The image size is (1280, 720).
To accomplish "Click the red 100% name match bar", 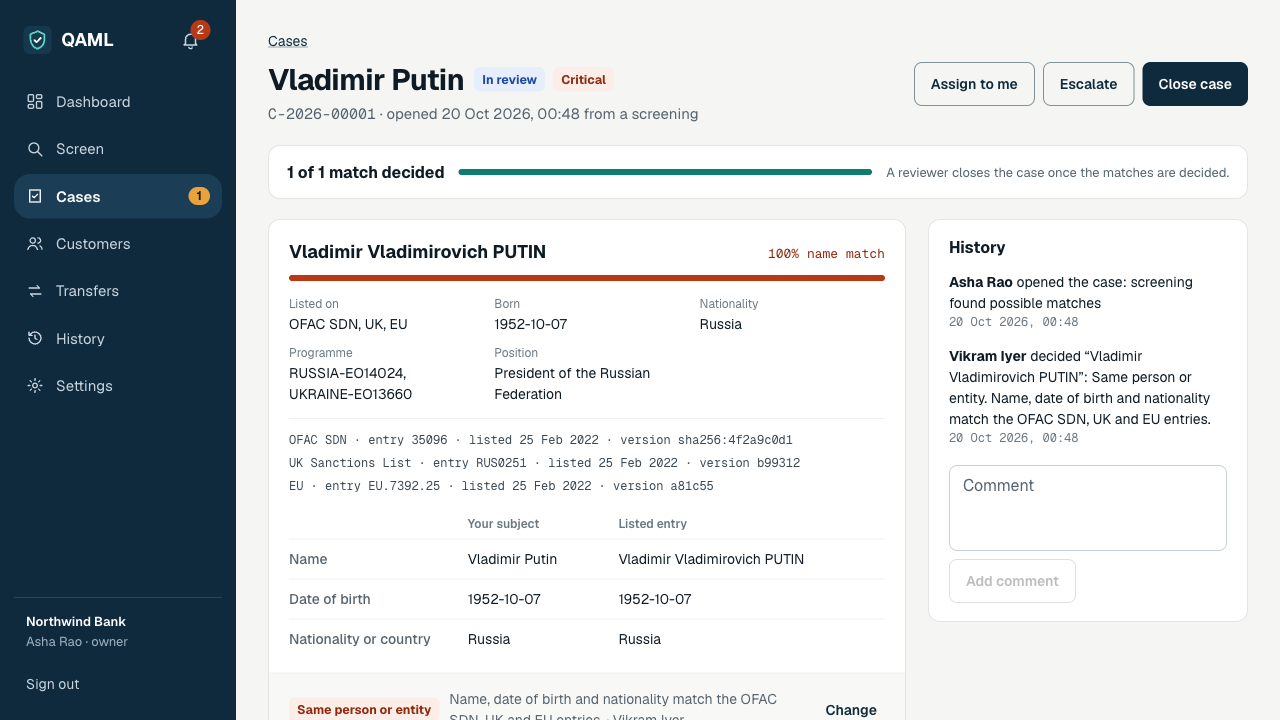I will click(x=587, y=278).
